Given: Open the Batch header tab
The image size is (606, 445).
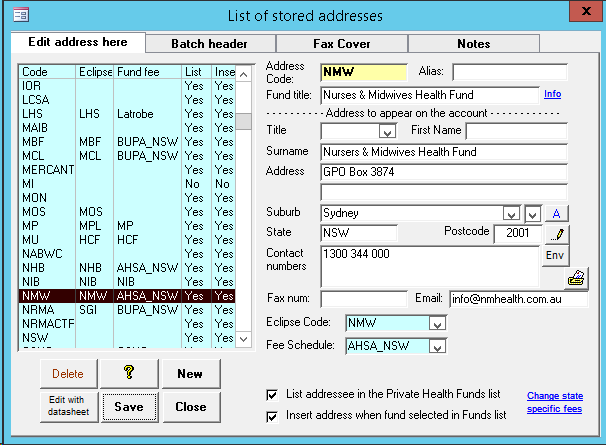Looking at the screenshot, I should pos(209,44).
